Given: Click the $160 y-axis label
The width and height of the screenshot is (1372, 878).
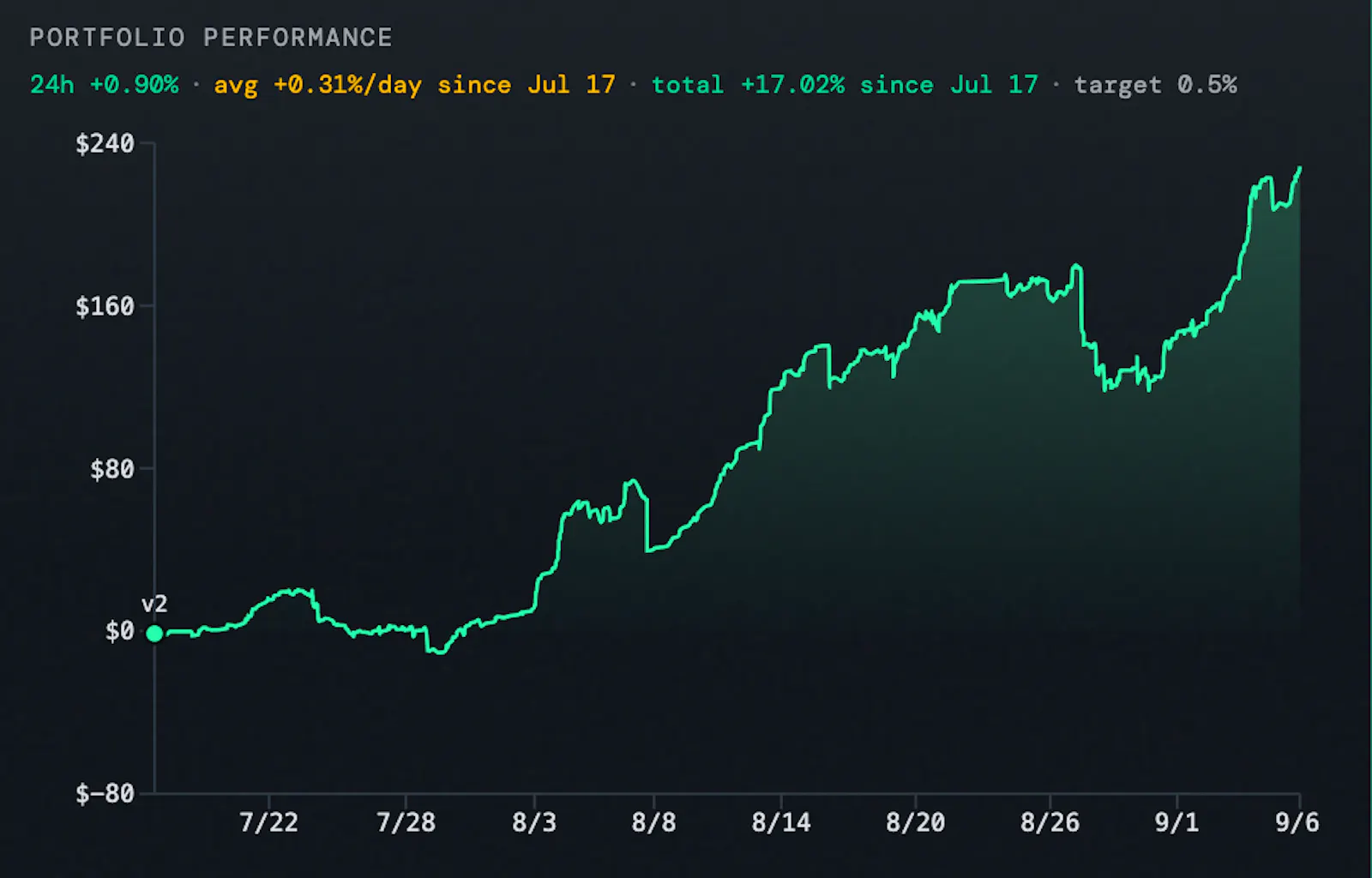Looking at the screenshot, I should coord(105,306).
